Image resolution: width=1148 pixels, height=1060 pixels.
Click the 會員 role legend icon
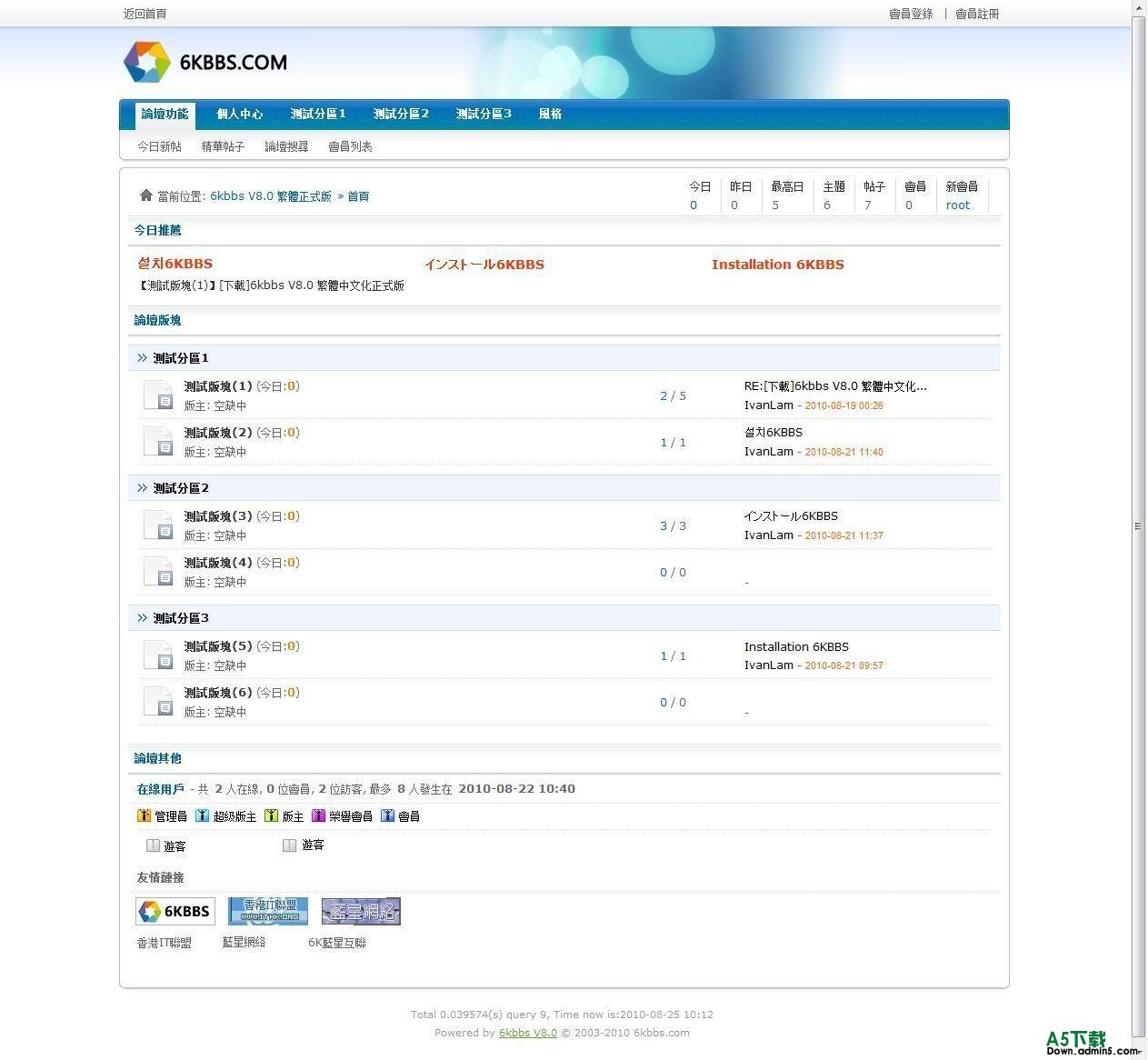(x=387, y=815)
